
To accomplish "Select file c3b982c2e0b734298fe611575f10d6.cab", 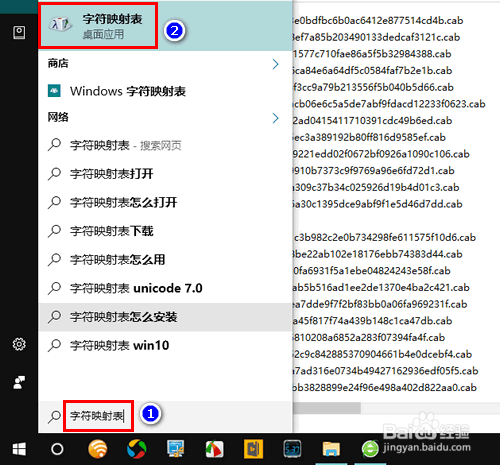I will (384, 237).
